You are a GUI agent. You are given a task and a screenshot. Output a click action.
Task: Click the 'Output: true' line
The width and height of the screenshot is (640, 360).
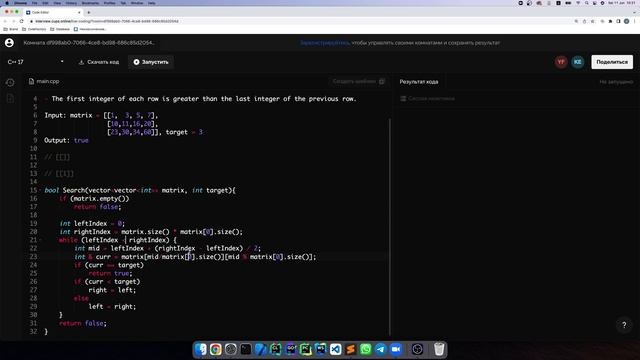pyautogui.click(x=66, y=140)
